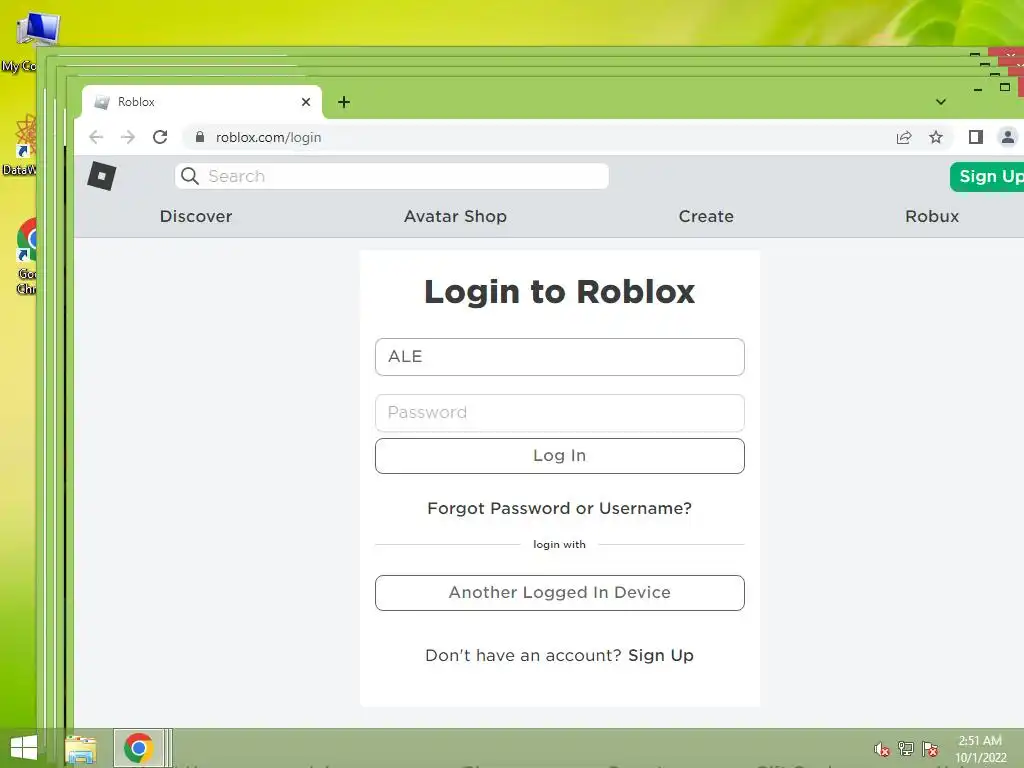Minimize the front Chrome window
The height and width of the screenshot is (768, 1024).
pyautogui.click(x=978, y=88)
